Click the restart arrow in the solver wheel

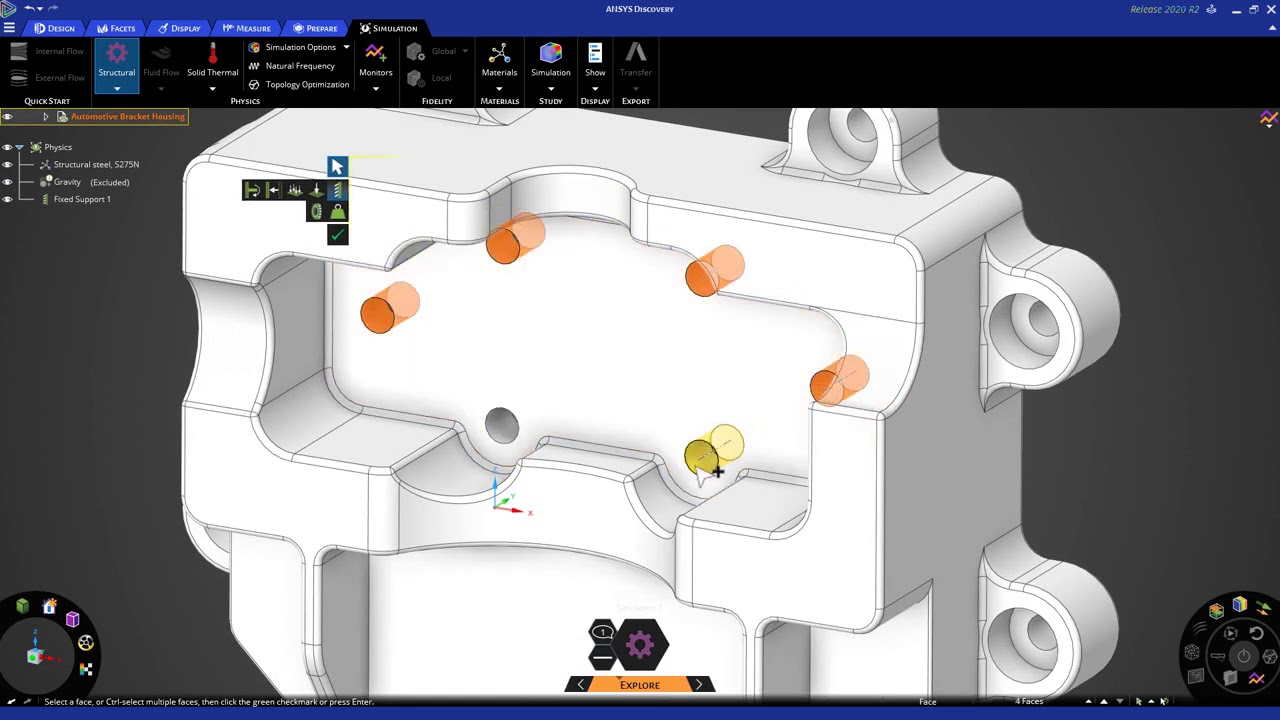click(1256, 633)
